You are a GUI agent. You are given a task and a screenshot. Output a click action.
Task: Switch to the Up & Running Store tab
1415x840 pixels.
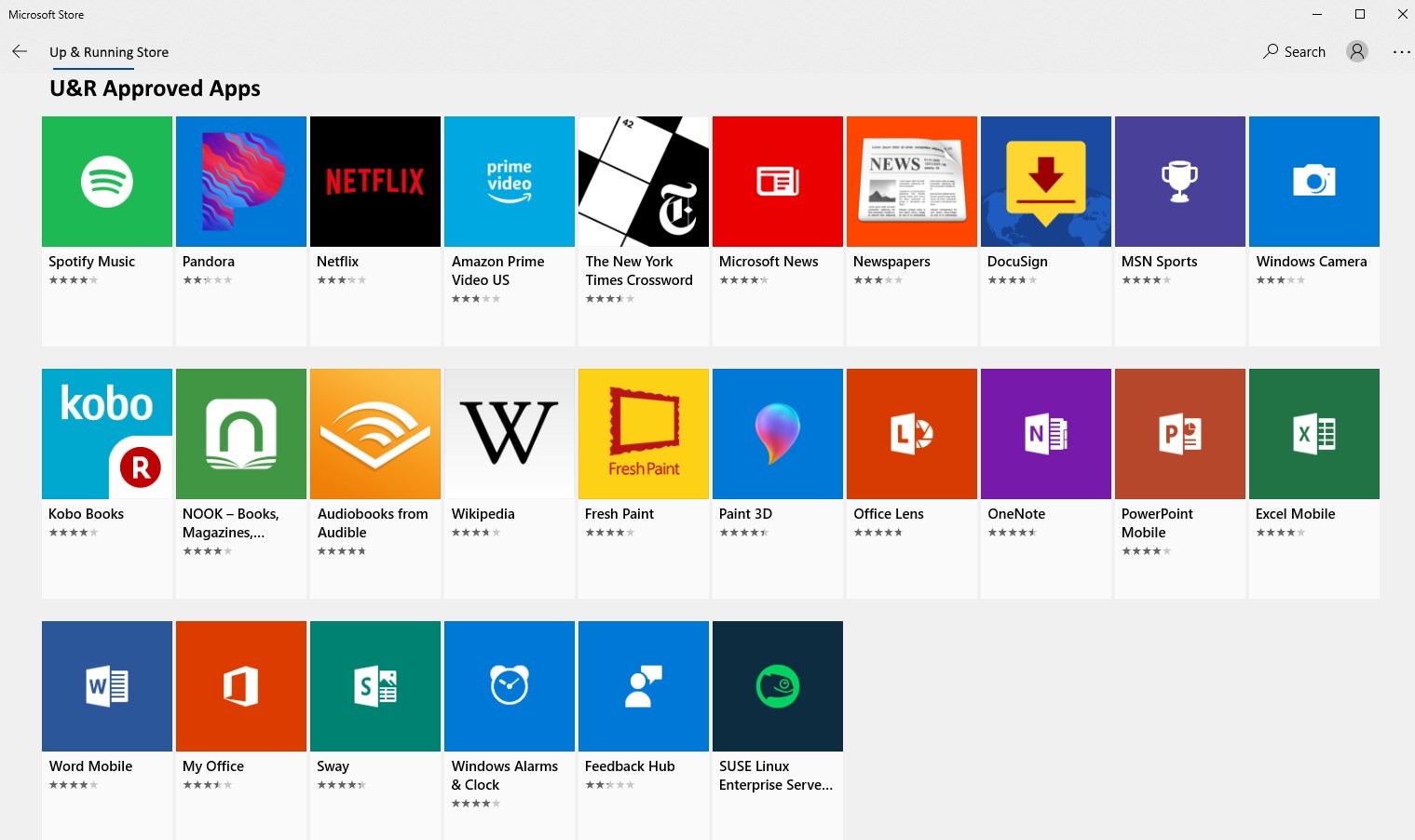point(109,52)
